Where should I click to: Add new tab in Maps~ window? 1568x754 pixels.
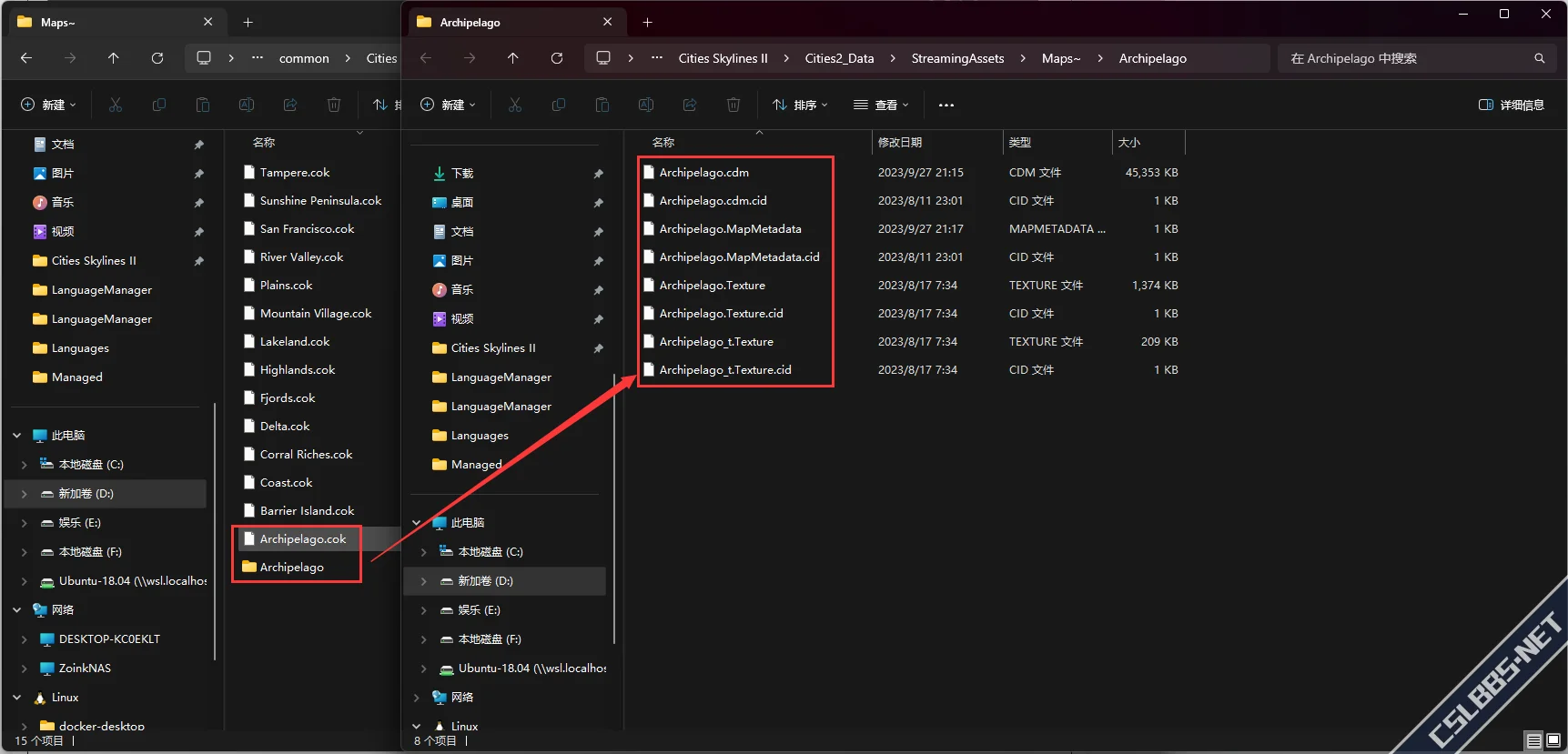pyautogui.click(x=248, y=22)
